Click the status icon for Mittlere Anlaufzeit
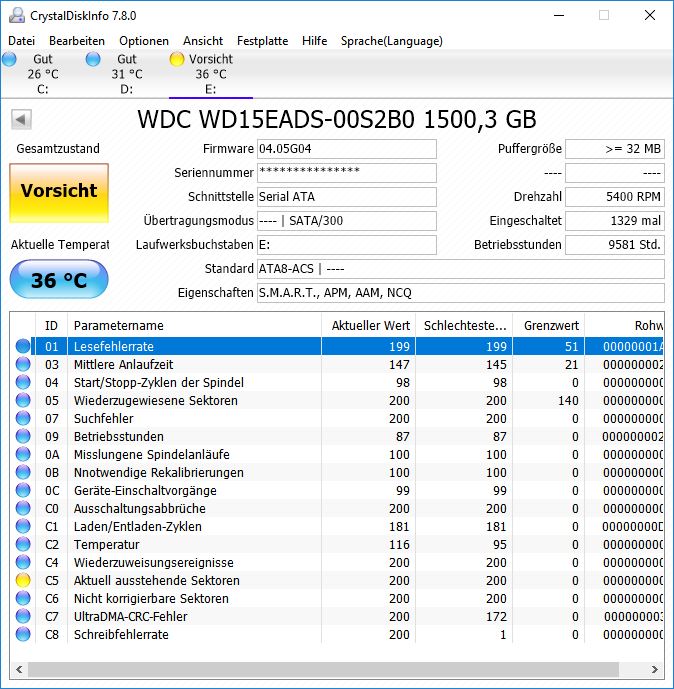This screenshot has height=689, width=674. click(23, 364)
